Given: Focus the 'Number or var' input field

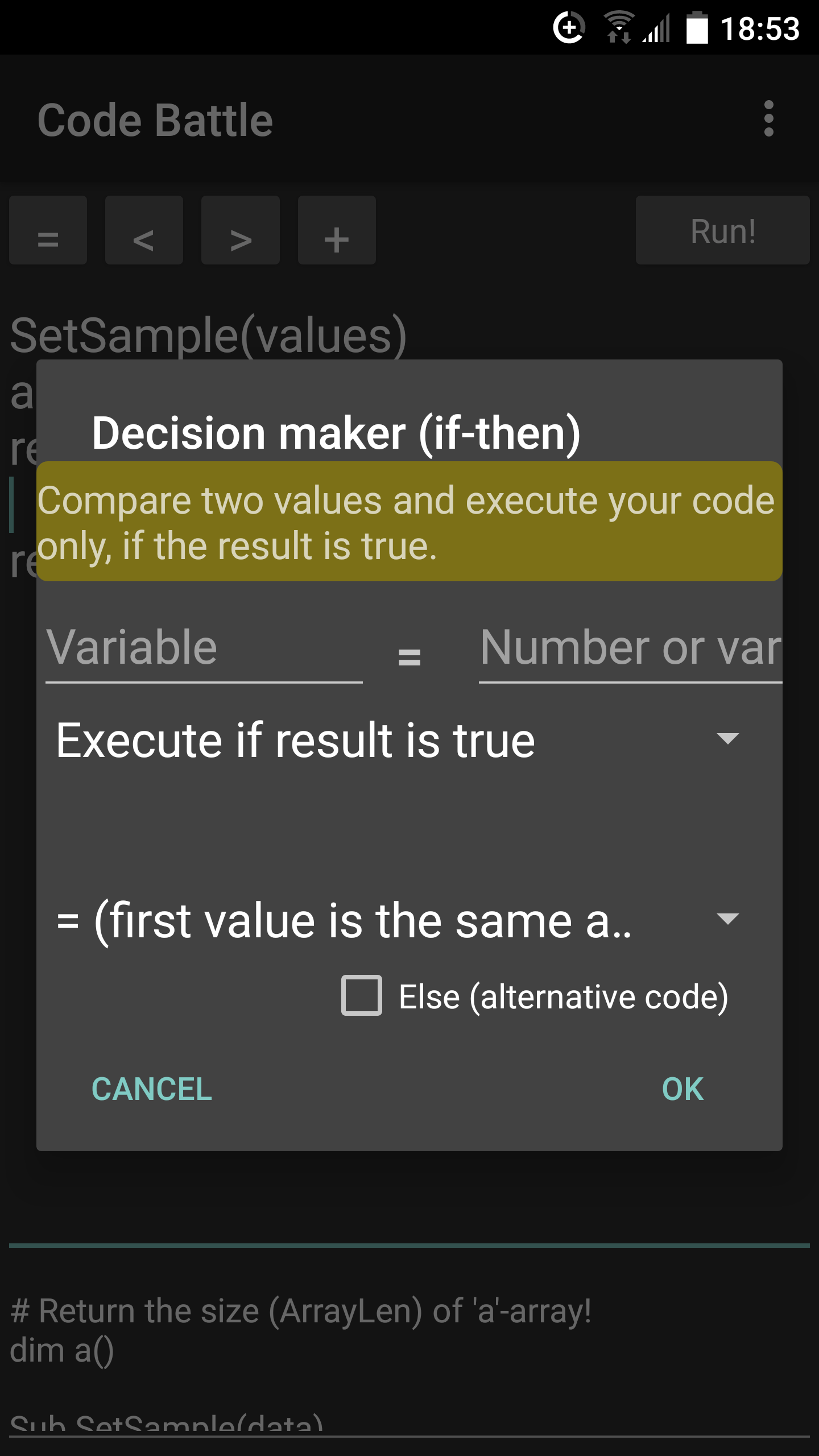Looking at the screenshot, I should 630,649.
